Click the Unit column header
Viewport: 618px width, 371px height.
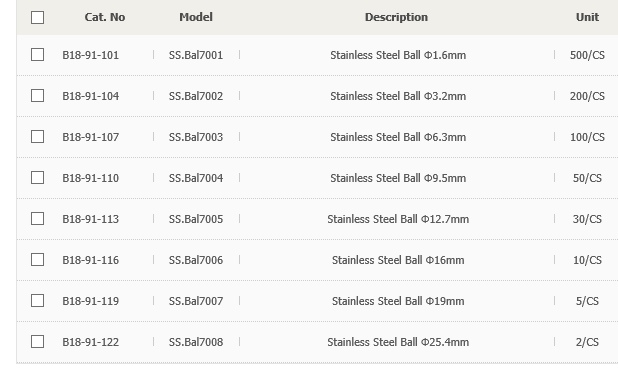point(587,17)
